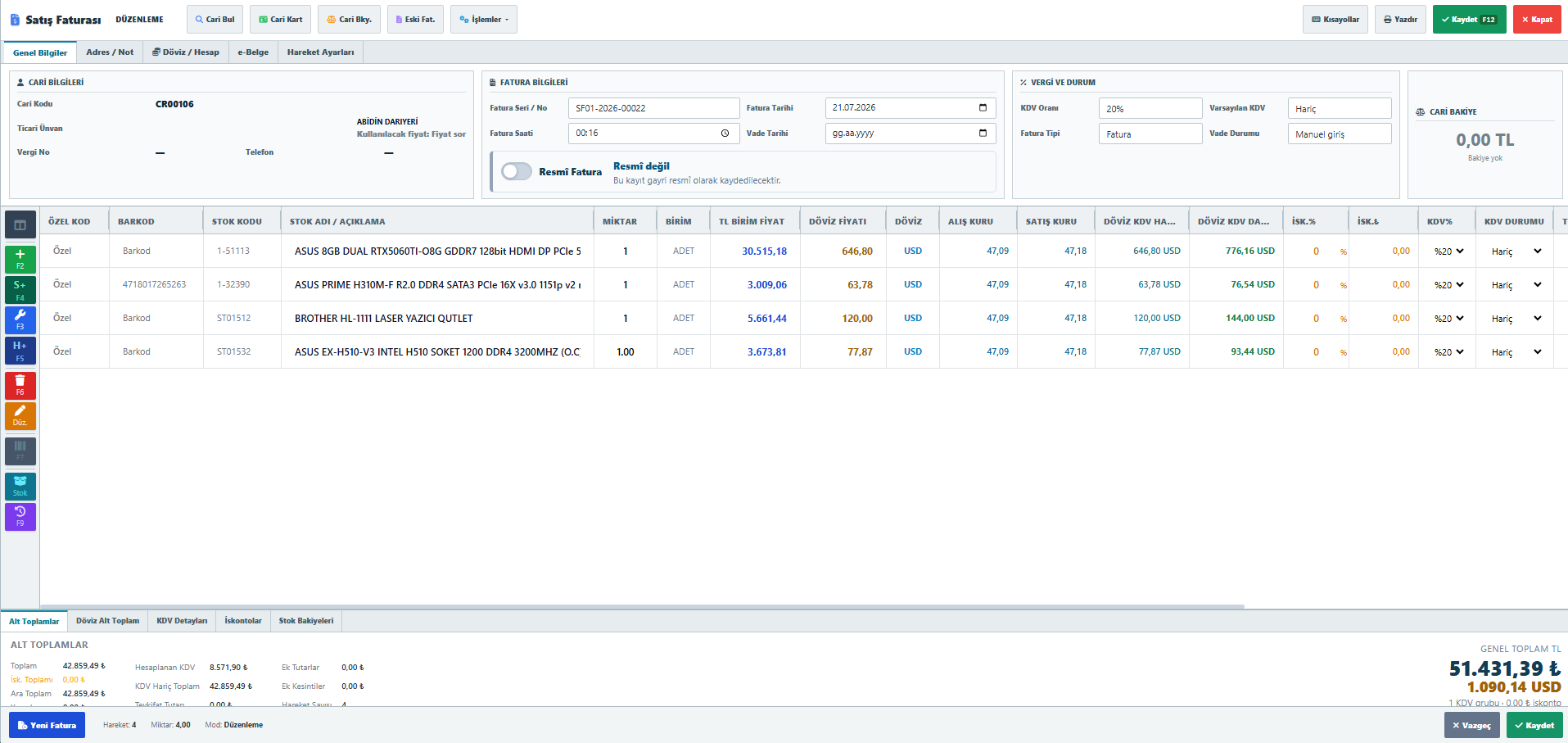This screenshot has height=743, width=1568.
Task: Click the red trash F6 delete icon
Action: coord(20,385)
